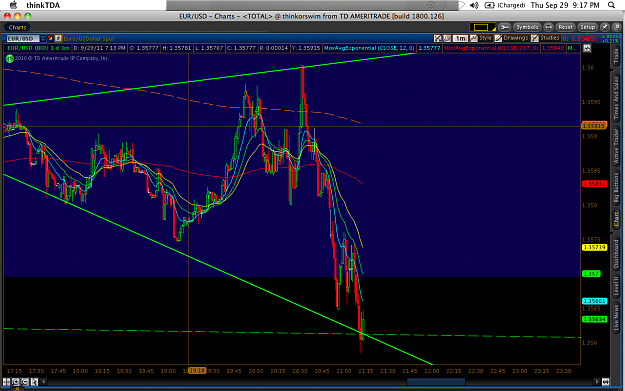Open the Active Trader side tab
The width and height of the screenshot is (625, 391).
point(617,147)
